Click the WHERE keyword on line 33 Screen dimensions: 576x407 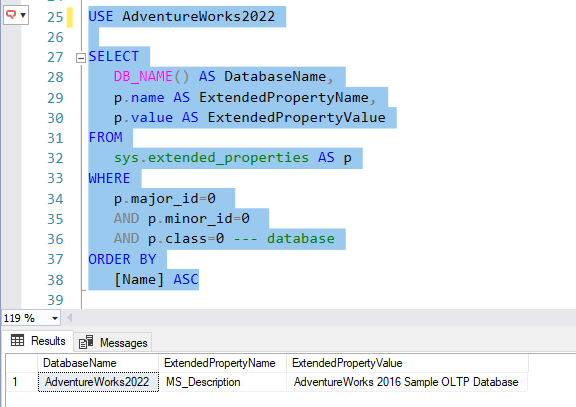[x=109, y=178]
